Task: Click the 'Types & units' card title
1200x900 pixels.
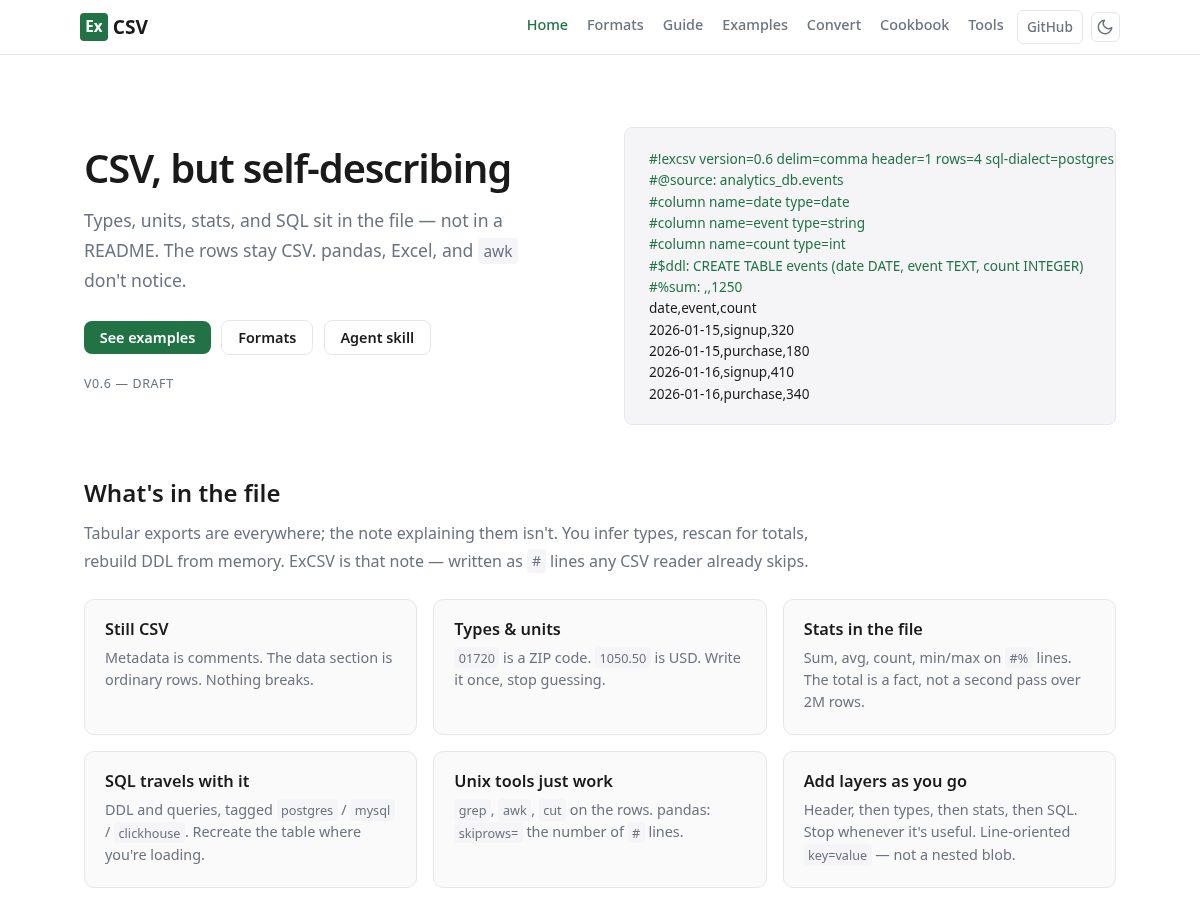Action: [507, 629]
